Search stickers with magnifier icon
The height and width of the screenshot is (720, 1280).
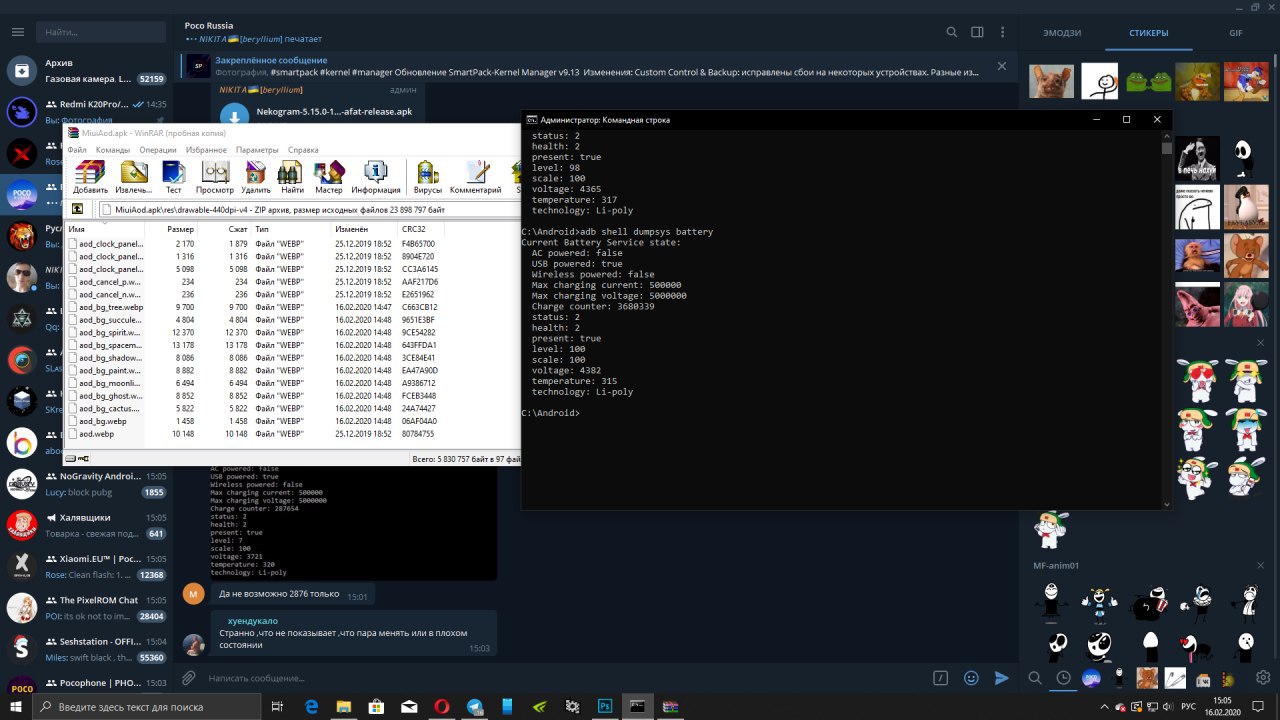coord(1035,678)
